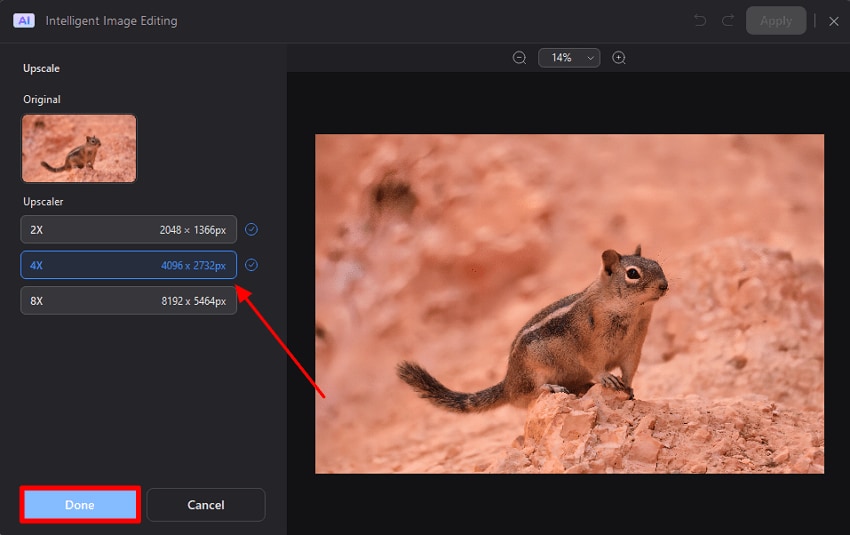Click the Upscale heading text
Image resolution: width=850 pixels, height=535 pixels.
coord(41,68)
